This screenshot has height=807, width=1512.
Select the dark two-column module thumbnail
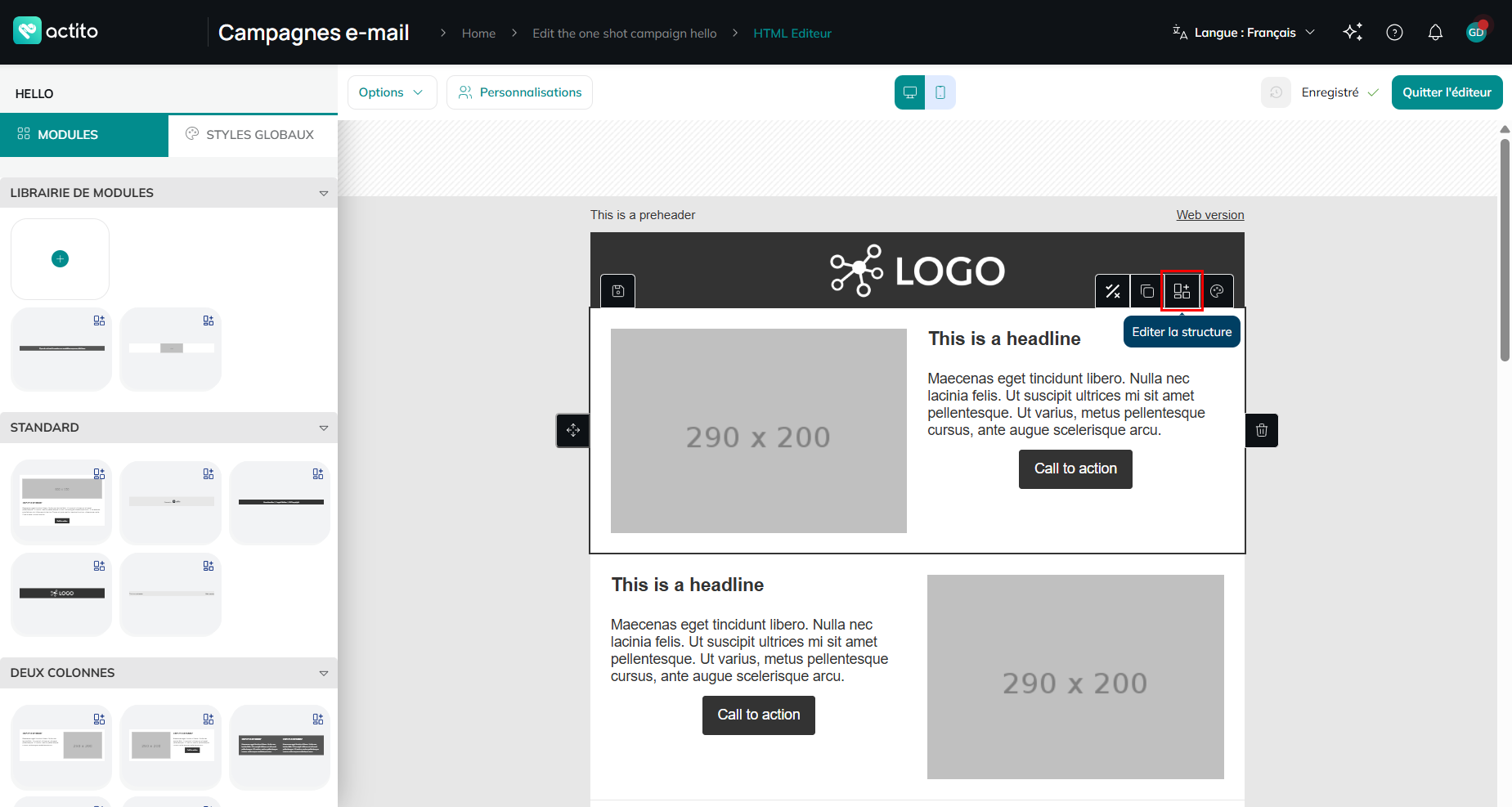click(x=280, y=746)
